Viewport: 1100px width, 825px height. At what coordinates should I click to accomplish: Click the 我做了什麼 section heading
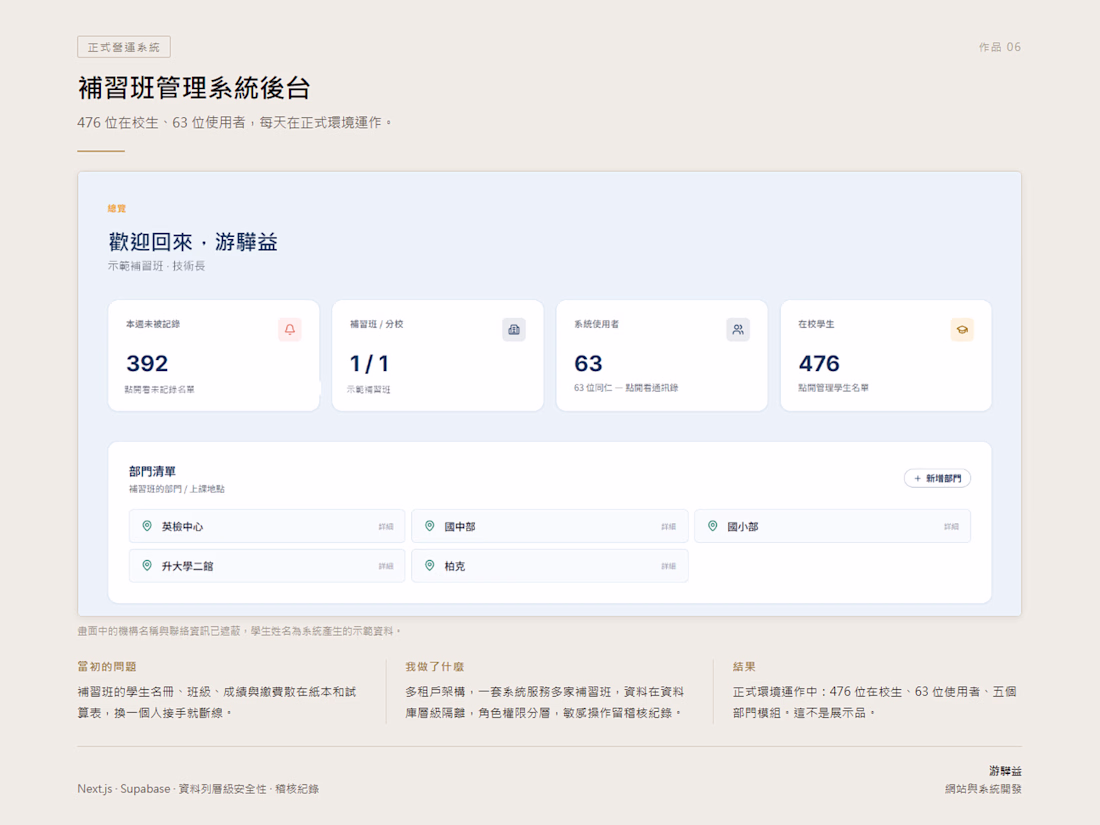click(435, 666)
